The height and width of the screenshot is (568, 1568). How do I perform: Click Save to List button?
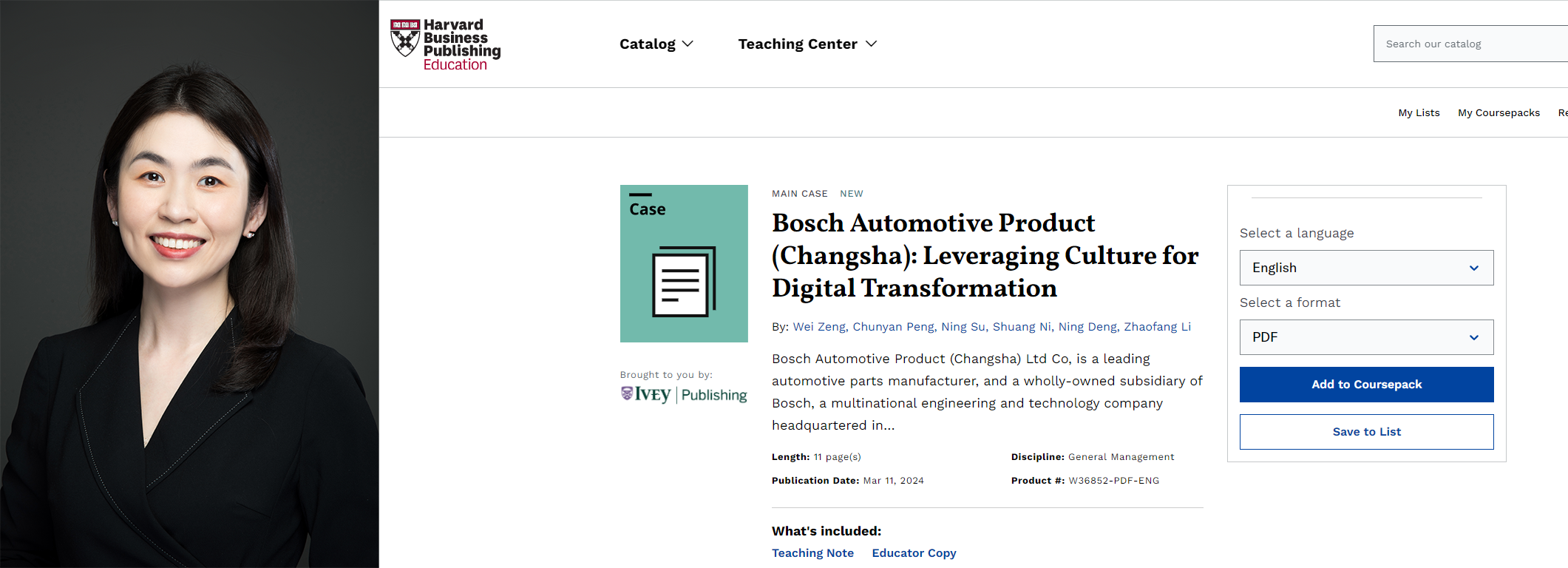pos(1366,432)
